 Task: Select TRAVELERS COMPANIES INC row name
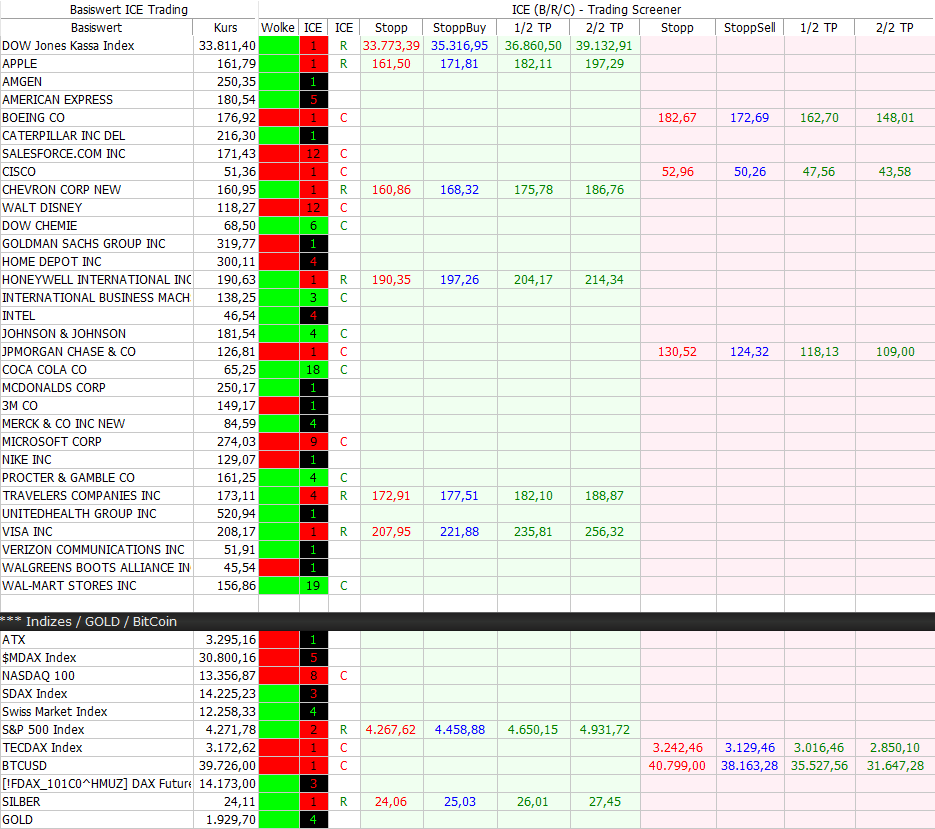[x=81, y=496]
